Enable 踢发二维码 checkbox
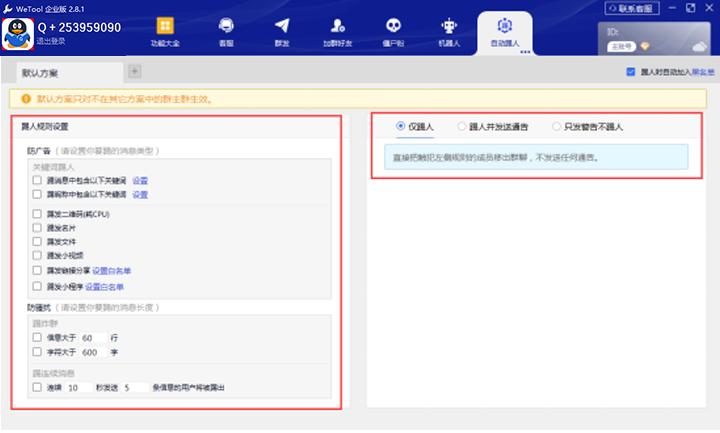The image size is (720, 433). pos(37,214)
